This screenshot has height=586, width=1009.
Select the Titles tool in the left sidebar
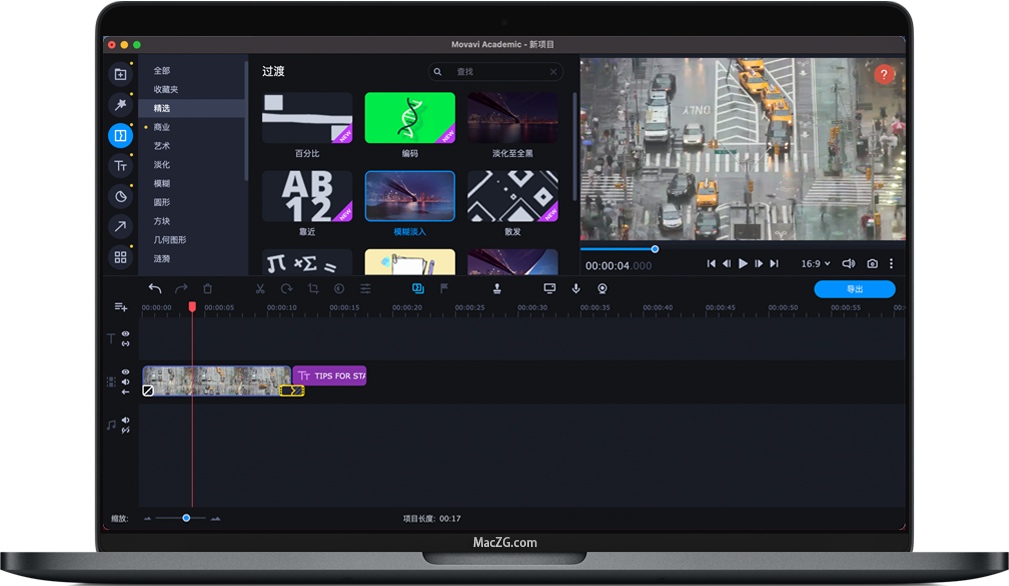pyautogui.click(x=120, y=165)
